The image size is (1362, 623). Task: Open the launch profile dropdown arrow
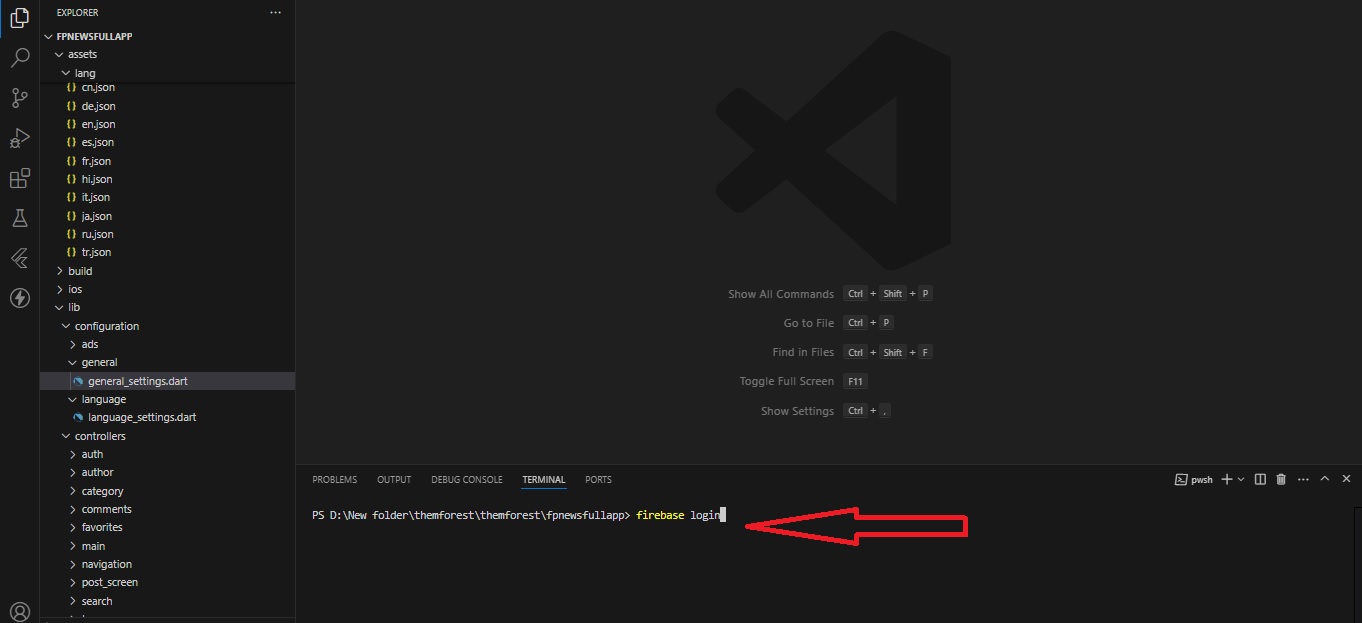coord(1241,480)
